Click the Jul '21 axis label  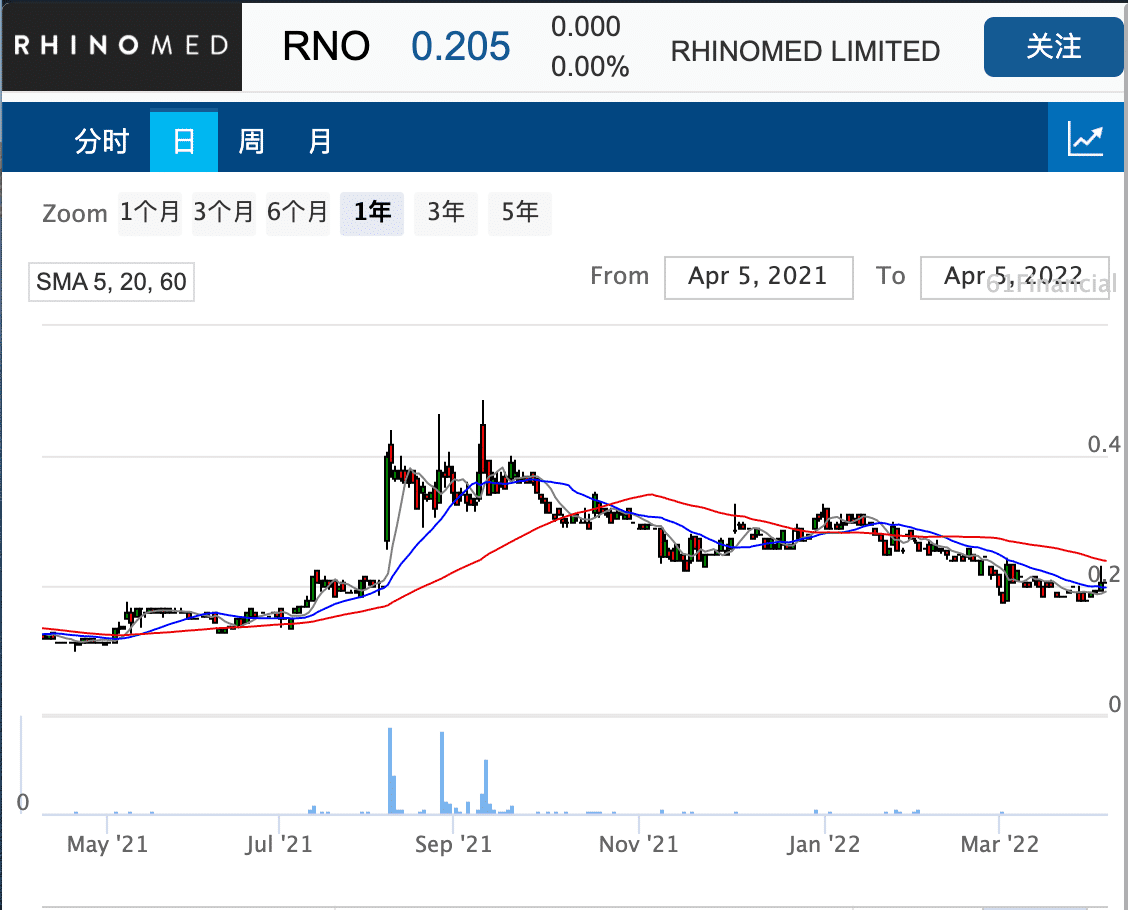279,844
